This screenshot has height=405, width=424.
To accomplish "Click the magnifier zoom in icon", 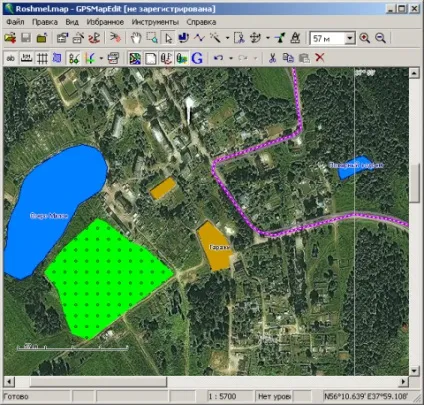I will click(365, 38).
